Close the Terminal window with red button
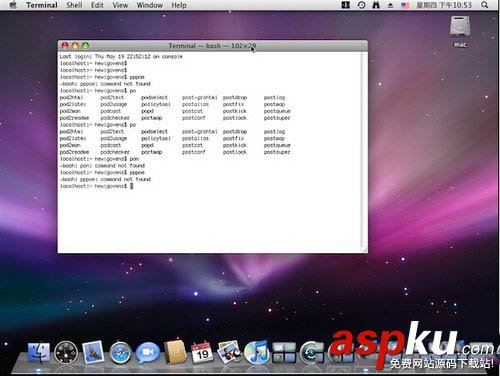 click(65, 45)
